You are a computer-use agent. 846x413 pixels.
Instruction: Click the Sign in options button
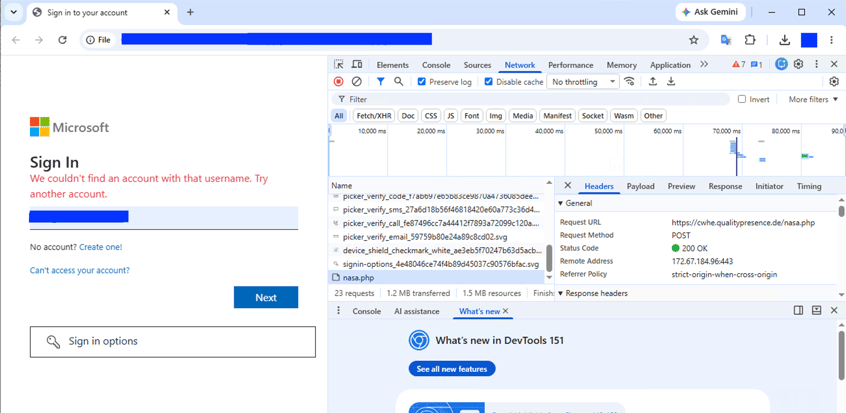[173, 341]
